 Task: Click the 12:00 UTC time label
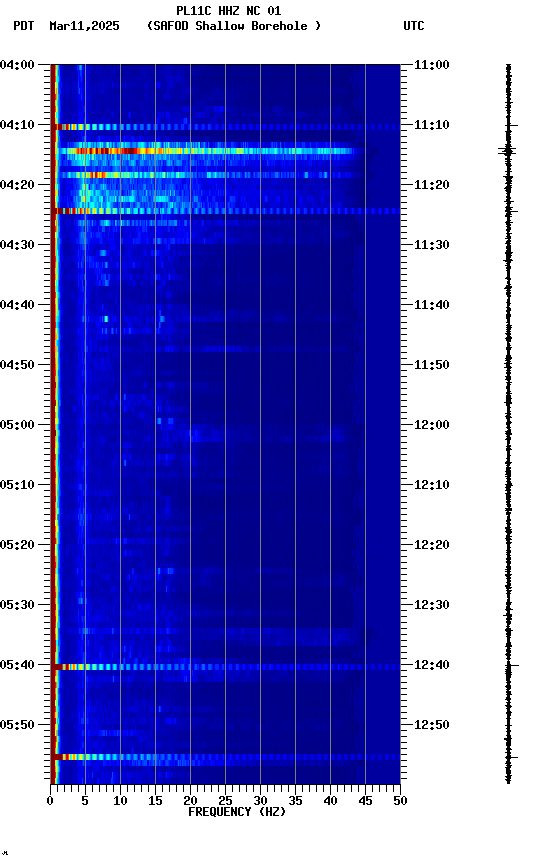(432, 425)
